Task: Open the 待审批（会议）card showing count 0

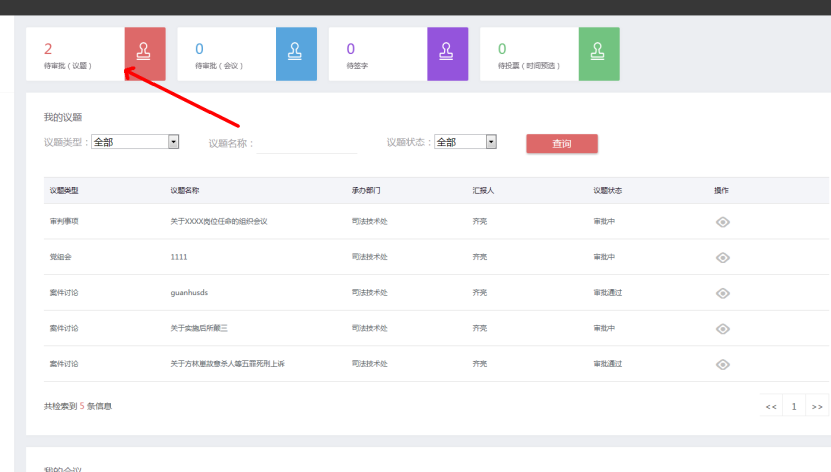Action: (x=226, y=54)
